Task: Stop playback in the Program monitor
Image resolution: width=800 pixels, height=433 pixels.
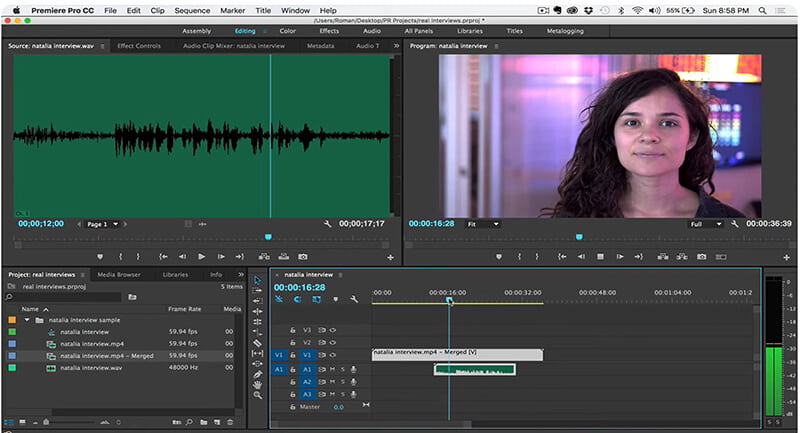Action: click(x=601, y=257)
